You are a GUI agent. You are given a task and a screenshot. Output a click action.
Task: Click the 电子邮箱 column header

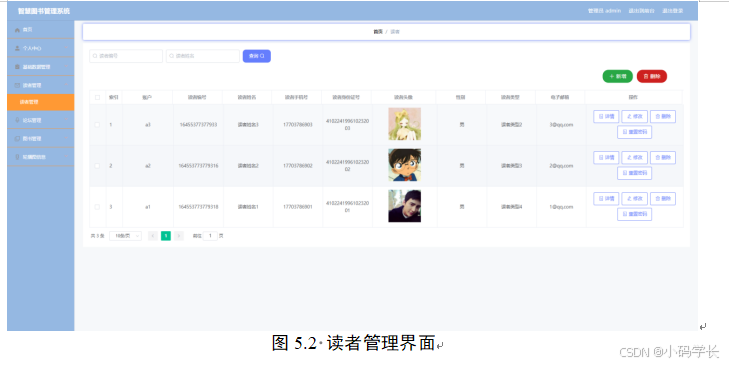click(x=561, y=98)
